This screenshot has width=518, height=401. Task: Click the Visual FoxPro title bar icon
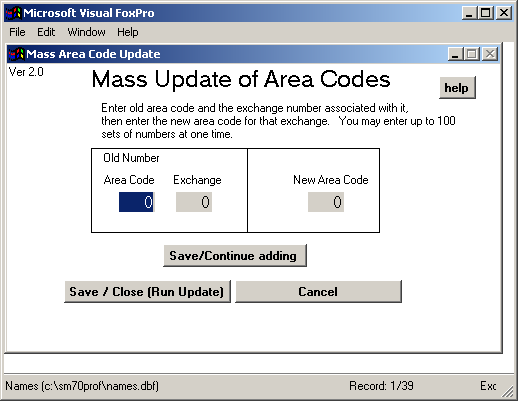[x=14, y=13]
